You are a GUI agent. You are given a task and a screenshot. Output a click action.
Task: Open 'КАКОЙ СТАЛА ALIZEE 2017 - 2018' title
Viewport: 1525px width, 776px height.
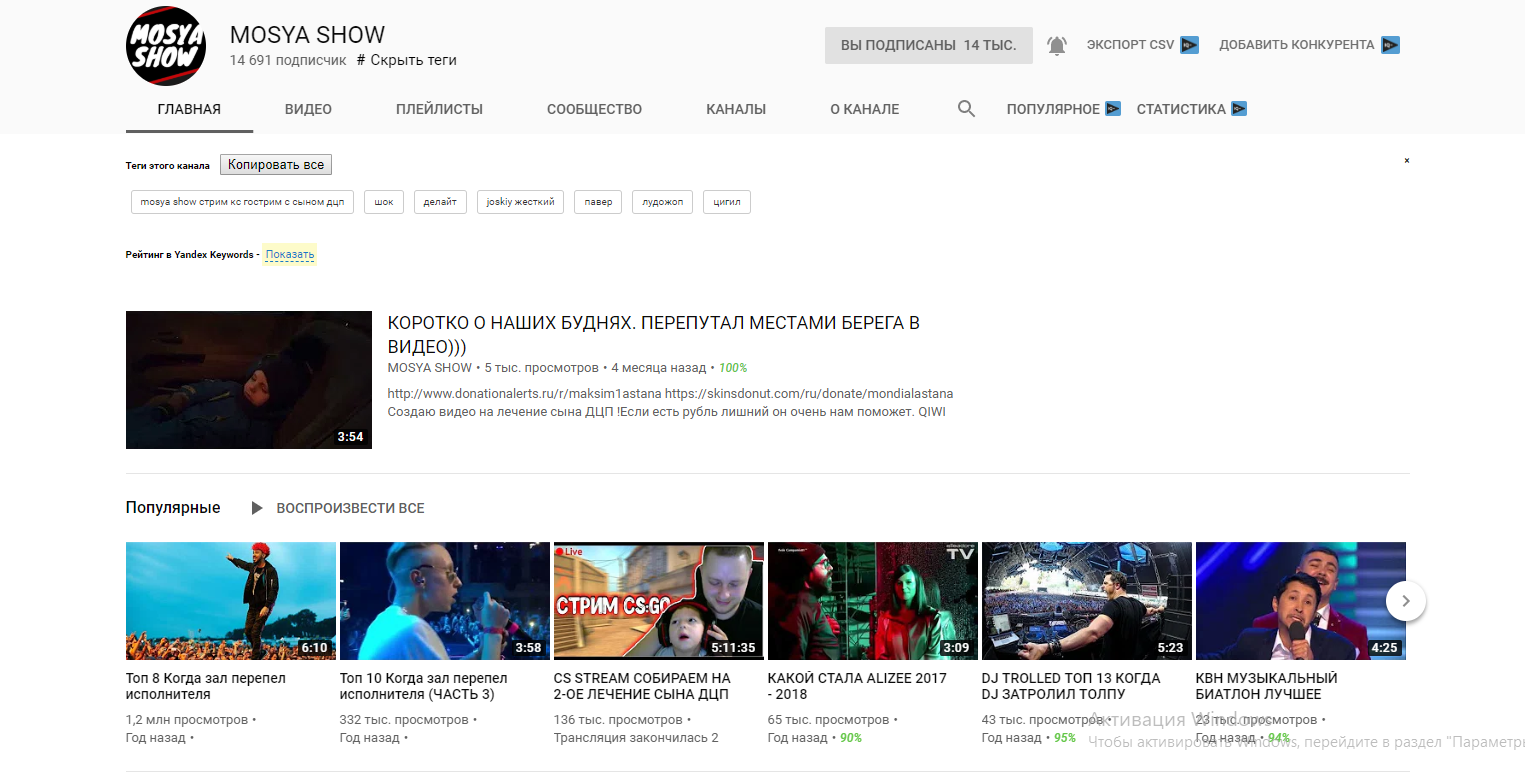coord(857,686)
